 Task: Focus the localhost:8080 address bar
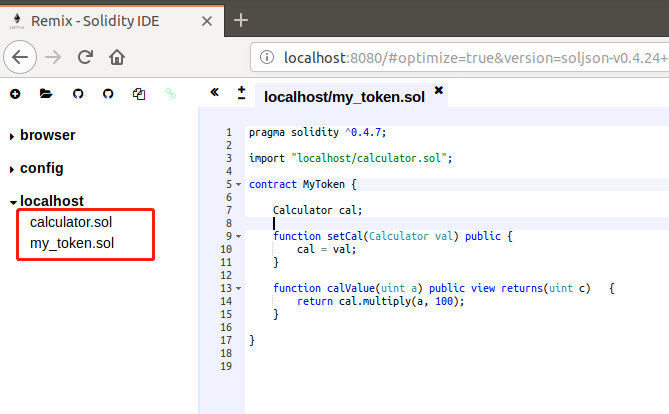(x=460, y=57)
